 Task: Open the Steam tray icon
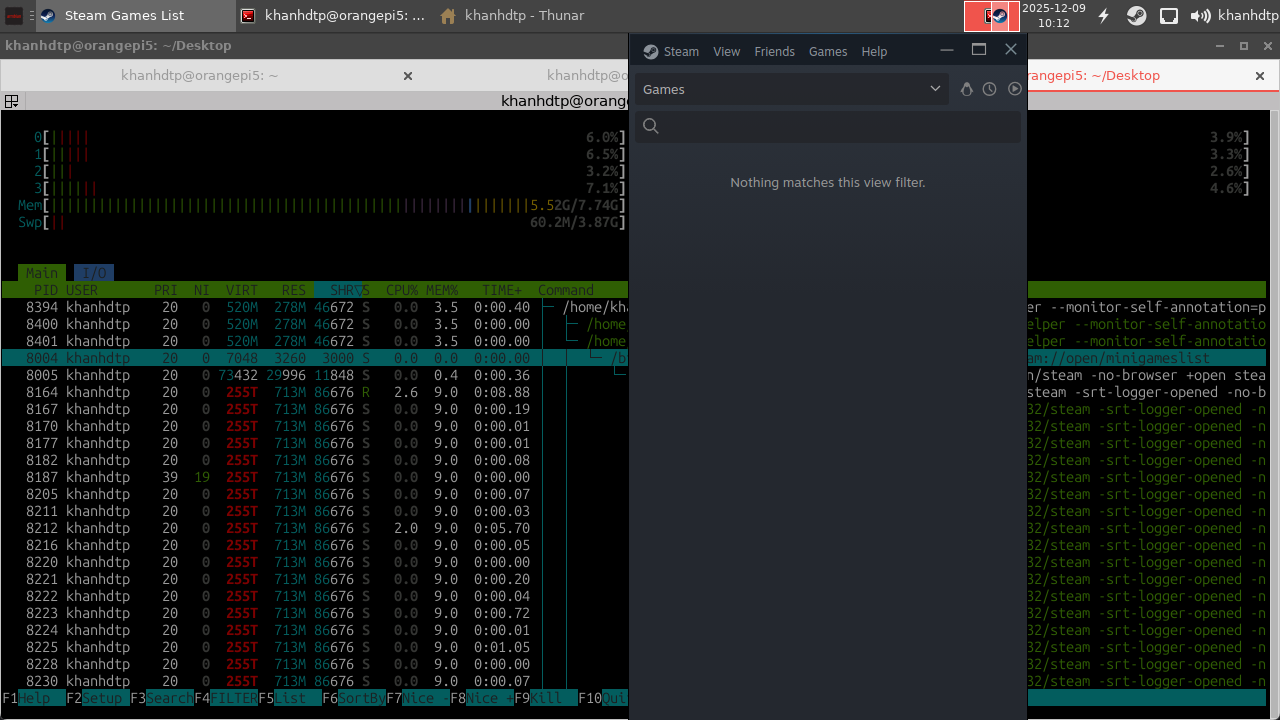pyautogui.click(x=1136, y=16)
